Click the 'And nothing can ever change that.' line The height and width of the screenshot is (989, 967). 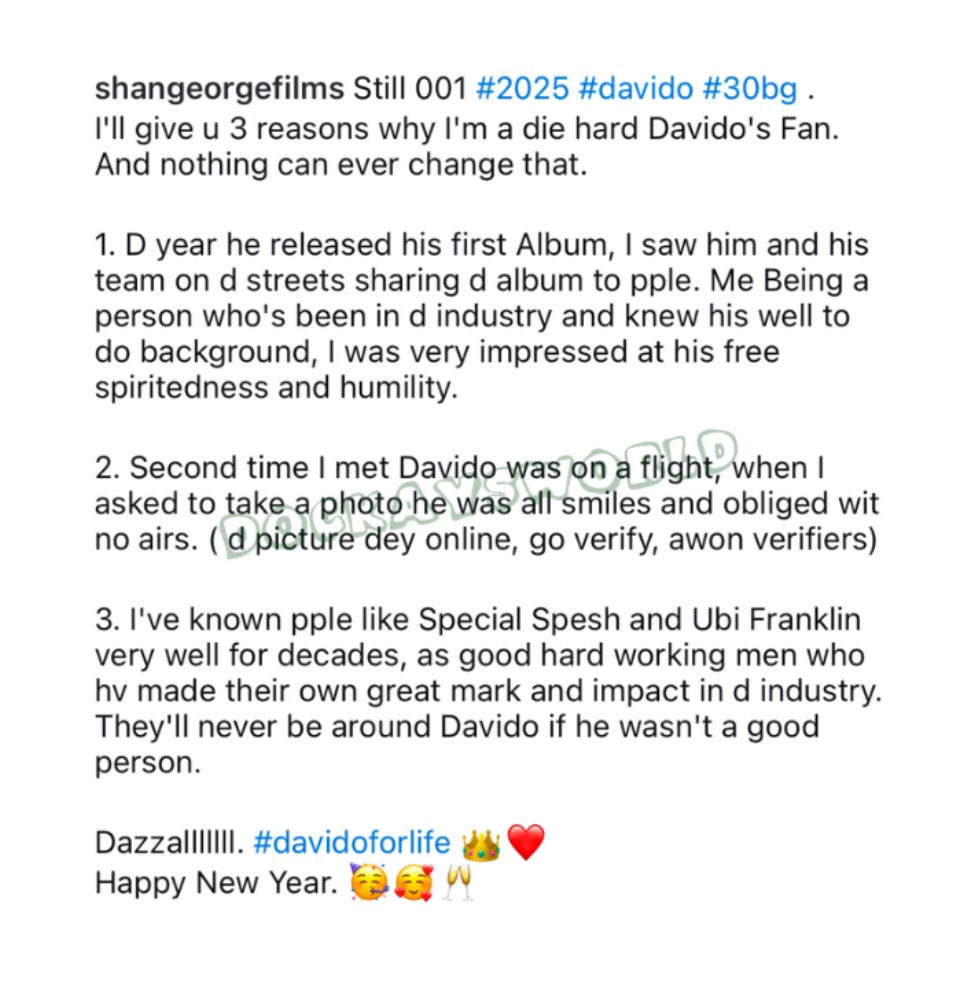coord(341,165)
